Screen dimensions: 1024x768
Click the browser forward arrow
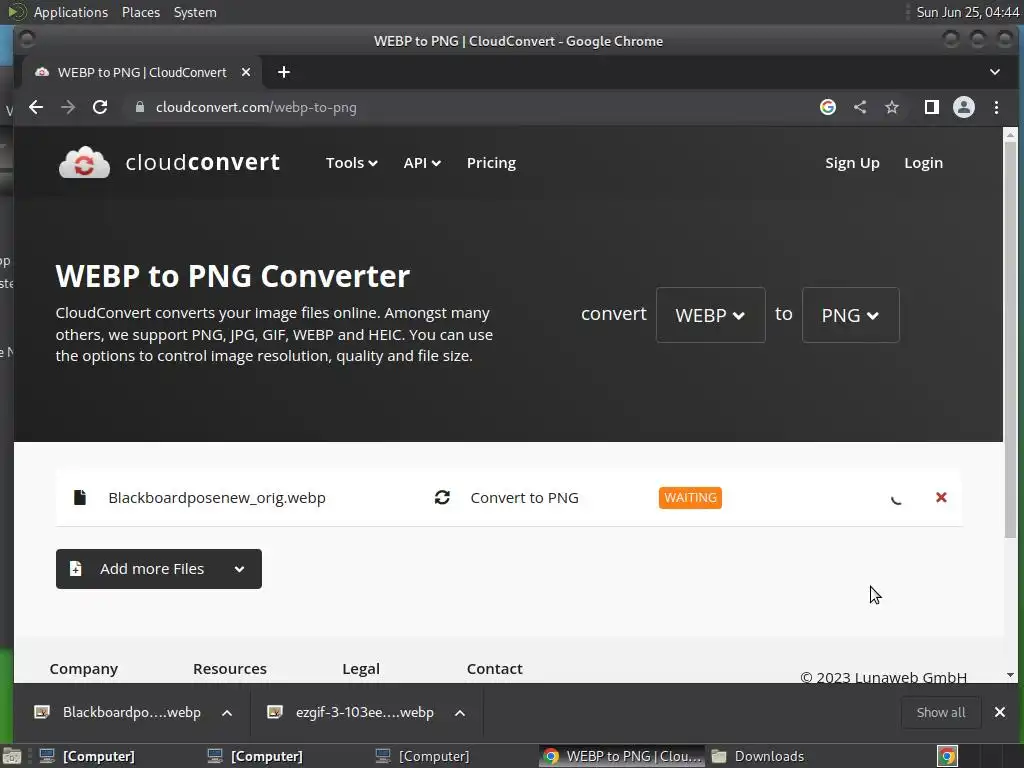point(68,107)
